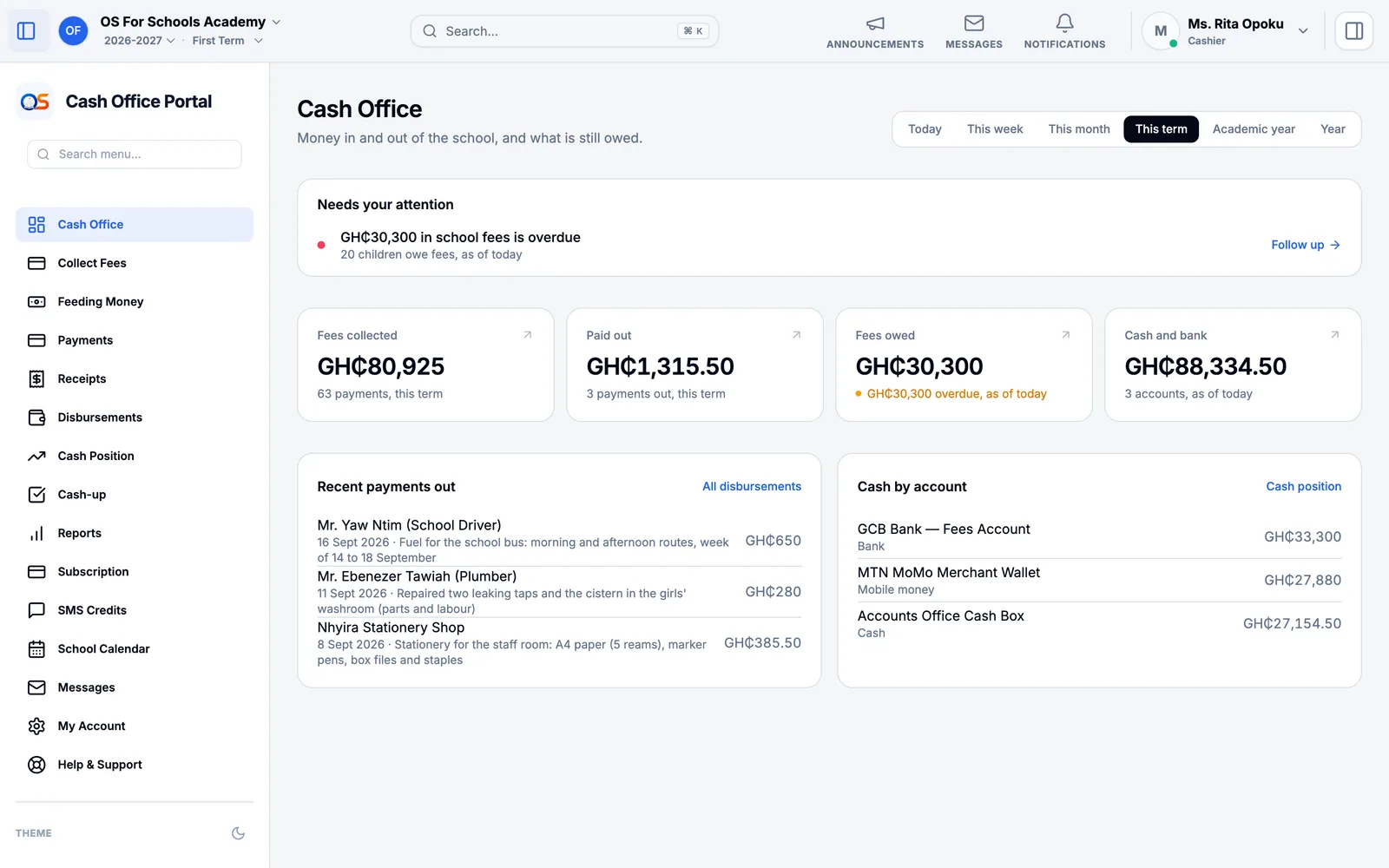Open the Announcements megaphone icon
The width and height of the screenshot is (1389, 868).
coord(875,23)
